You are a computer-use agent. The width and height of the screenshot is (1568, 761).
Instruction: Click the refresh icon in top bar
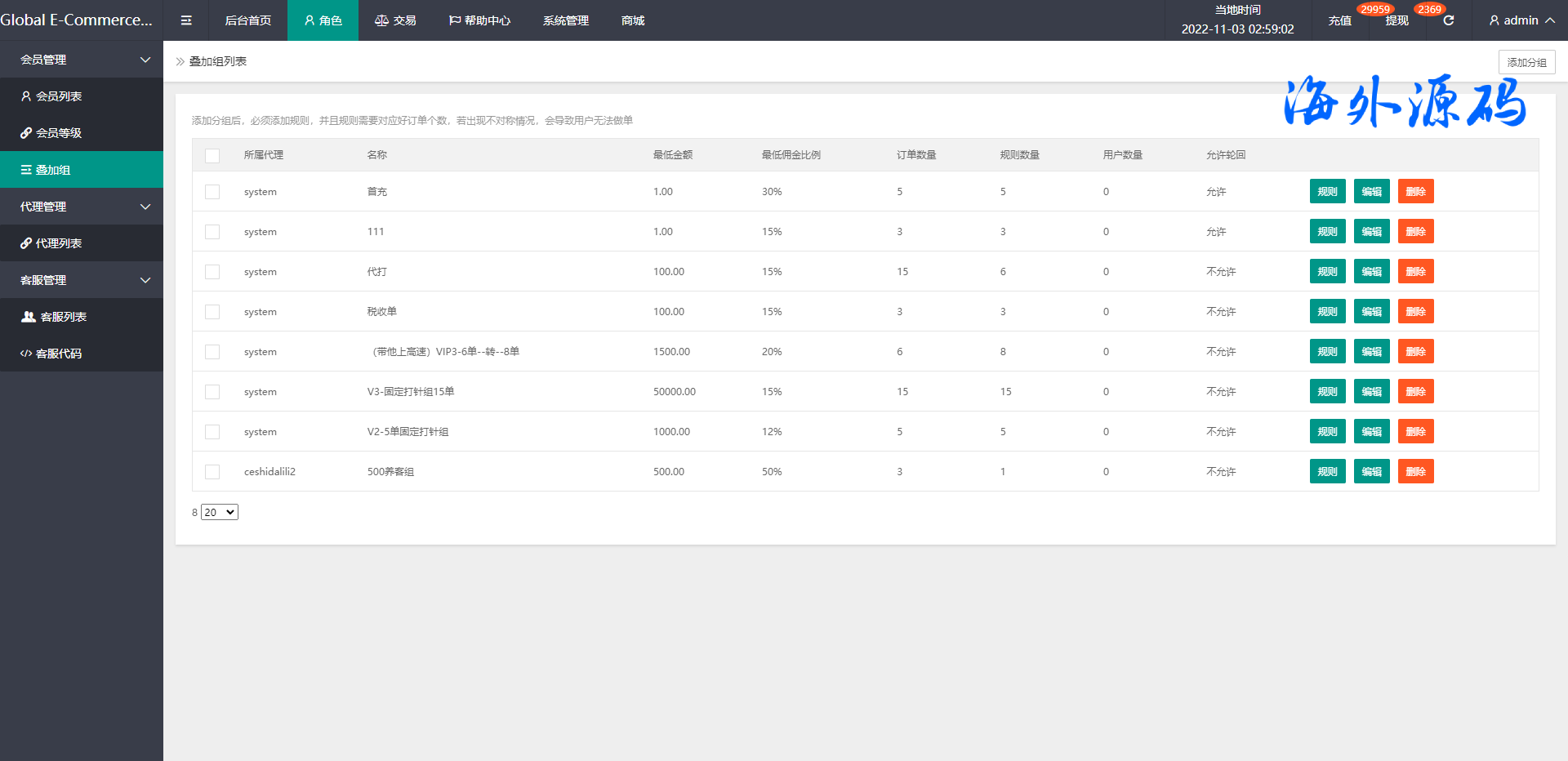click(x=1448, y=20)
